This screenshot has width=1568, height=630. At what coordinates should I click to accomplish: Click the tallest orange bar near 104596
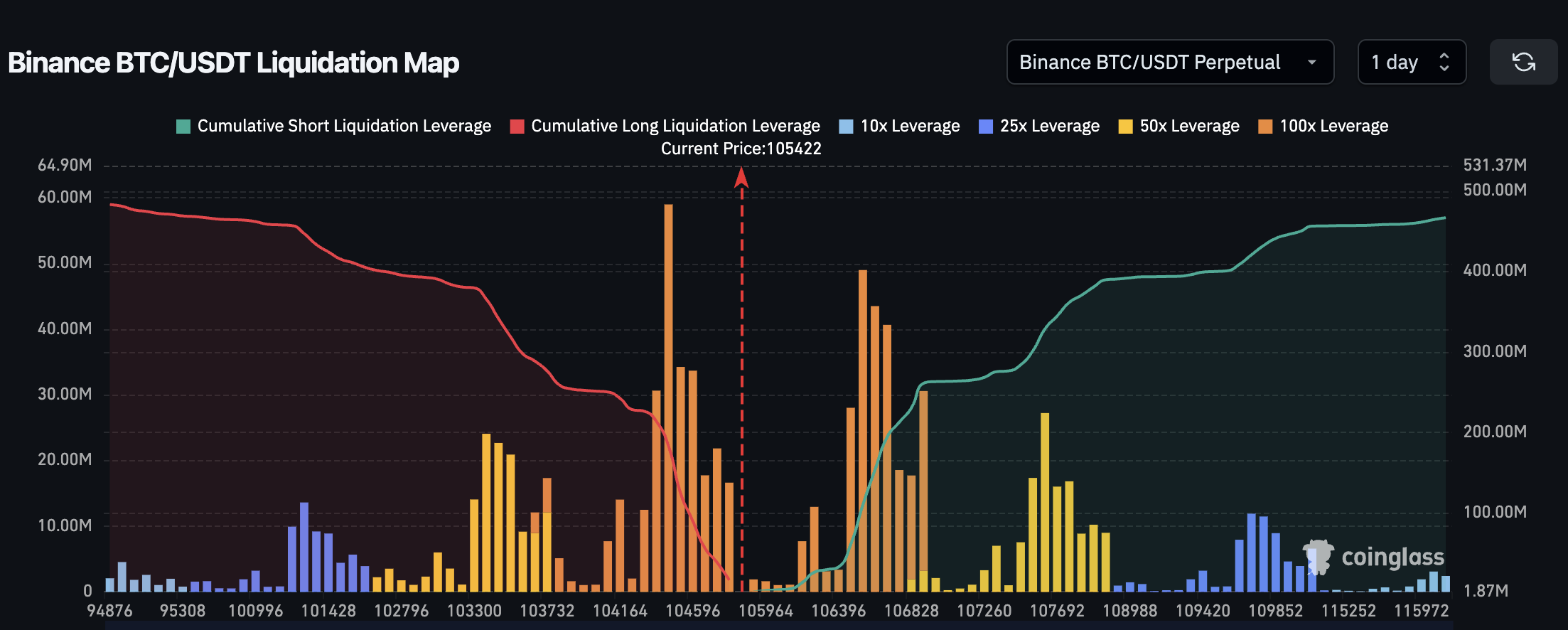[x=668, y=398]
